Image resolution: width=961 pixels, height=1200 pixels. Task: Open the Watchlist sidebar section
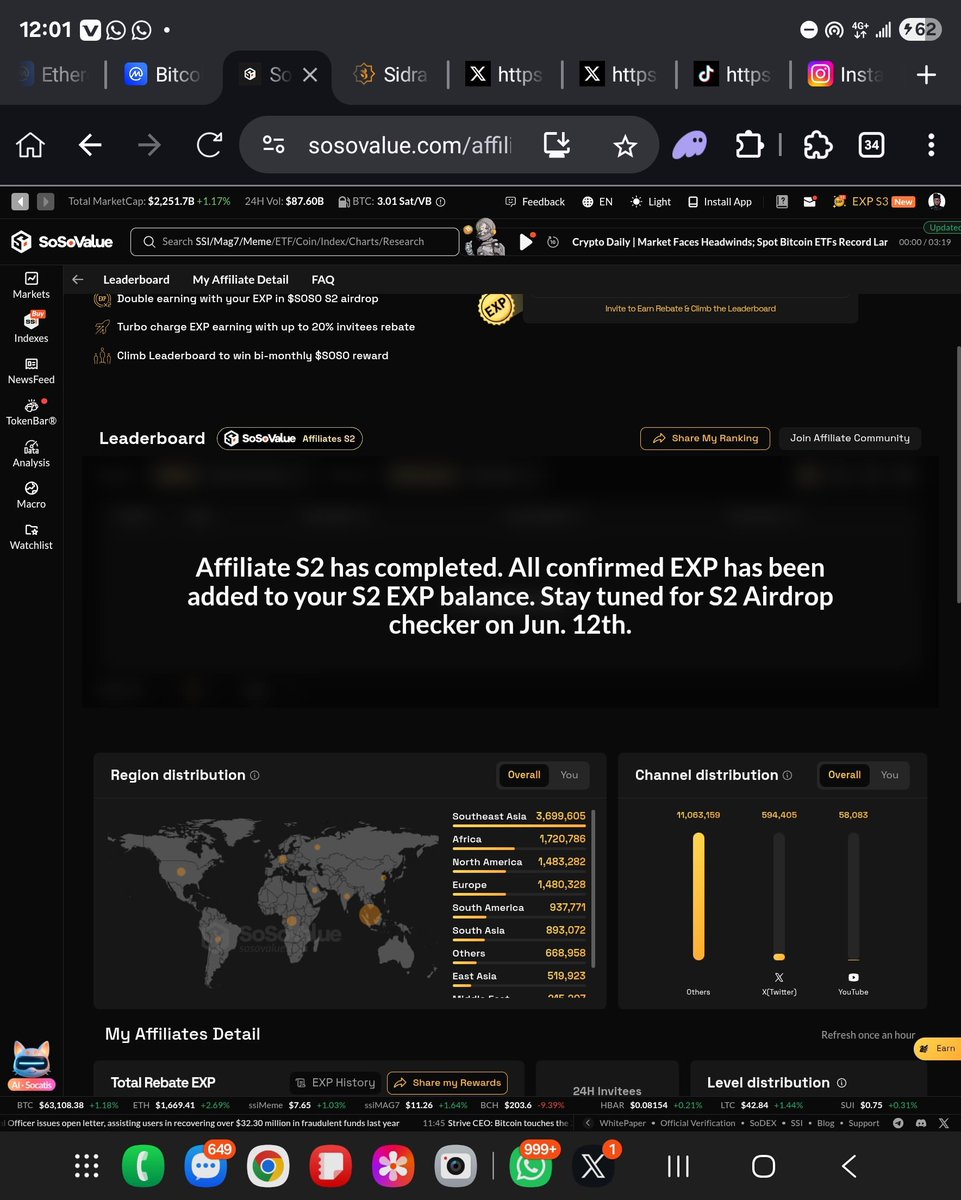pos(31,537)
